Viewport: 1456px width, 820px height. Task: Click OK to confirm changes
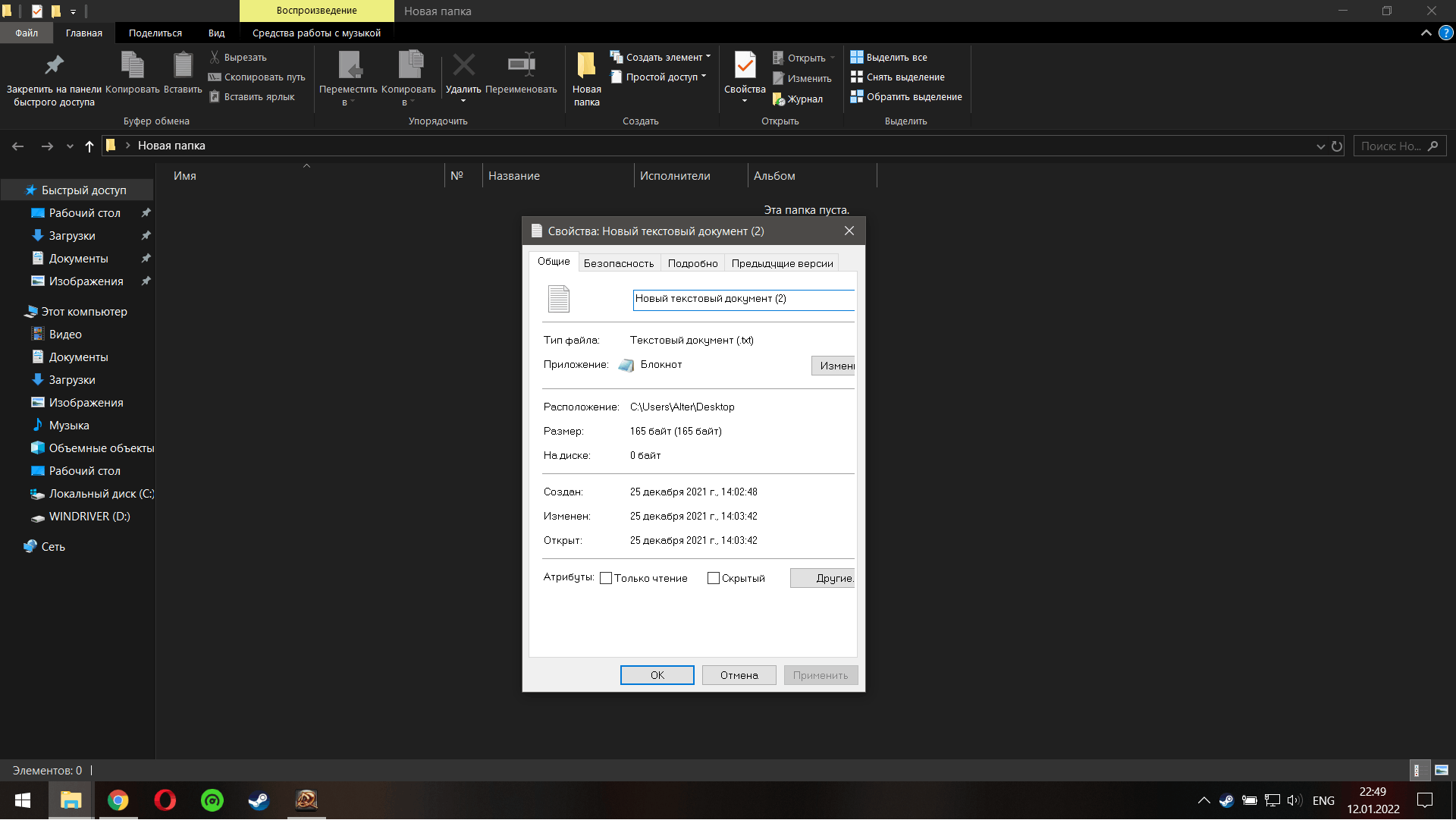tap(656, 675)
